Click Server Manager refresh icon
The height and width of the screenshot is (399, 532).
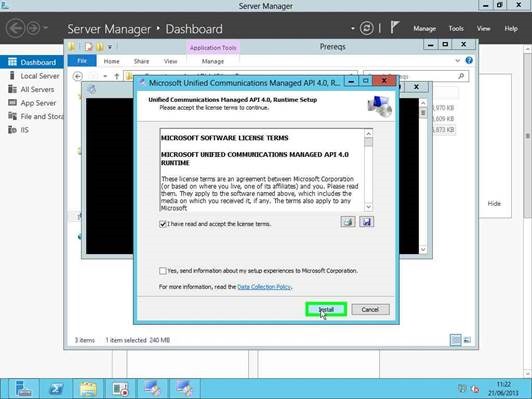(366, 28)
